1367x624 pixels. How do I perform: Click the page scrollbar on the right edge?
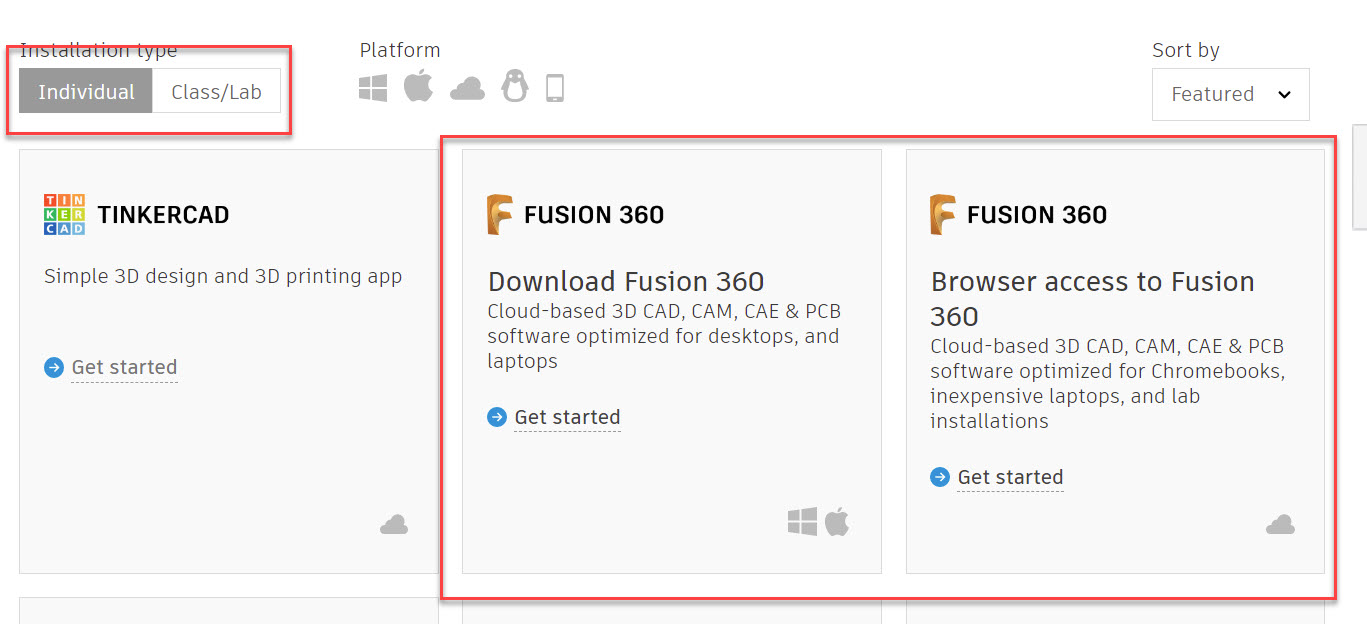coord(1359,178)
